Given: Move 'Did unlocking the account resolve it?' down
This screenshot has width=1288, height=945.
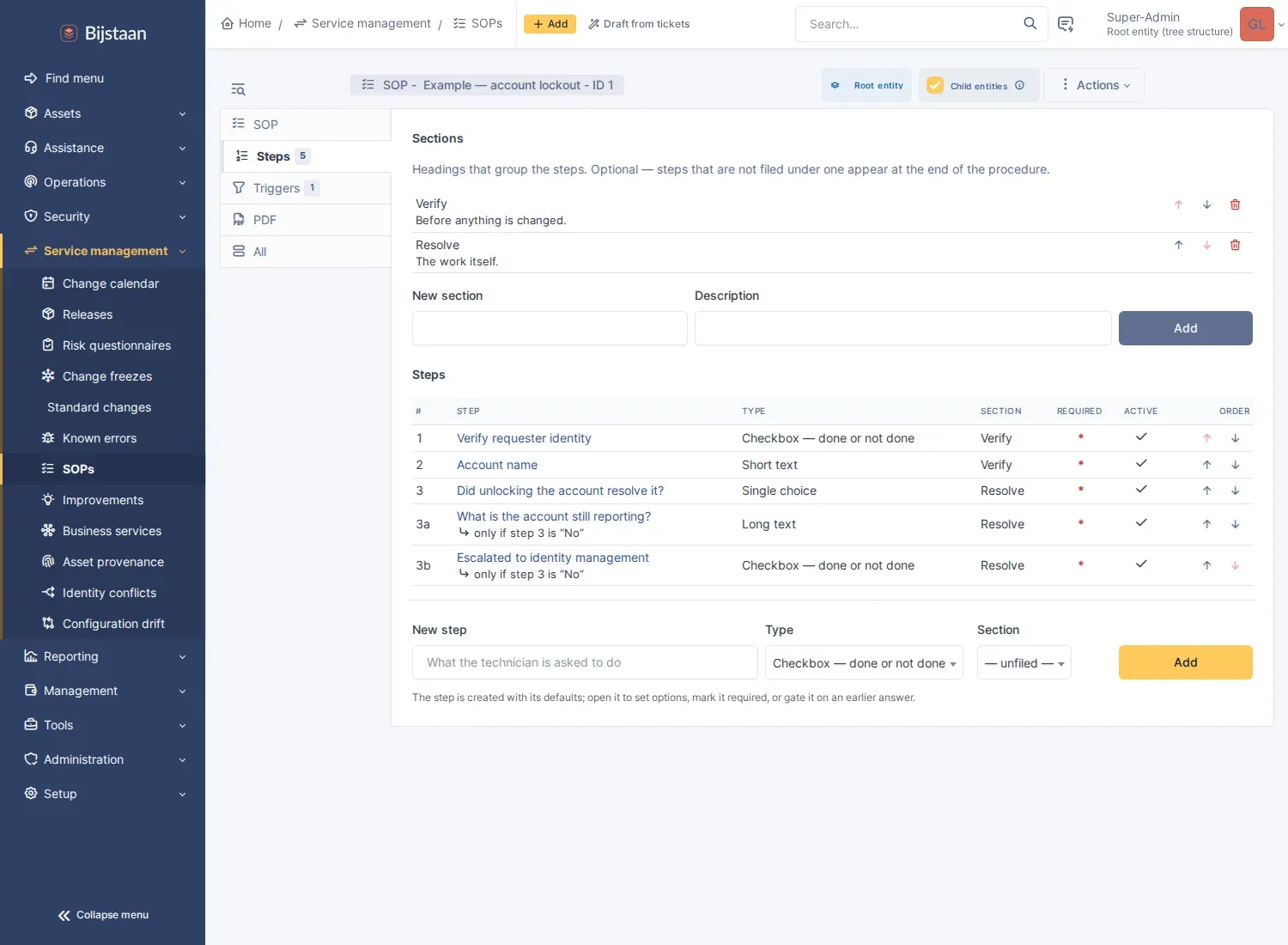Looking at the screenshot, I should [1235, 491].
